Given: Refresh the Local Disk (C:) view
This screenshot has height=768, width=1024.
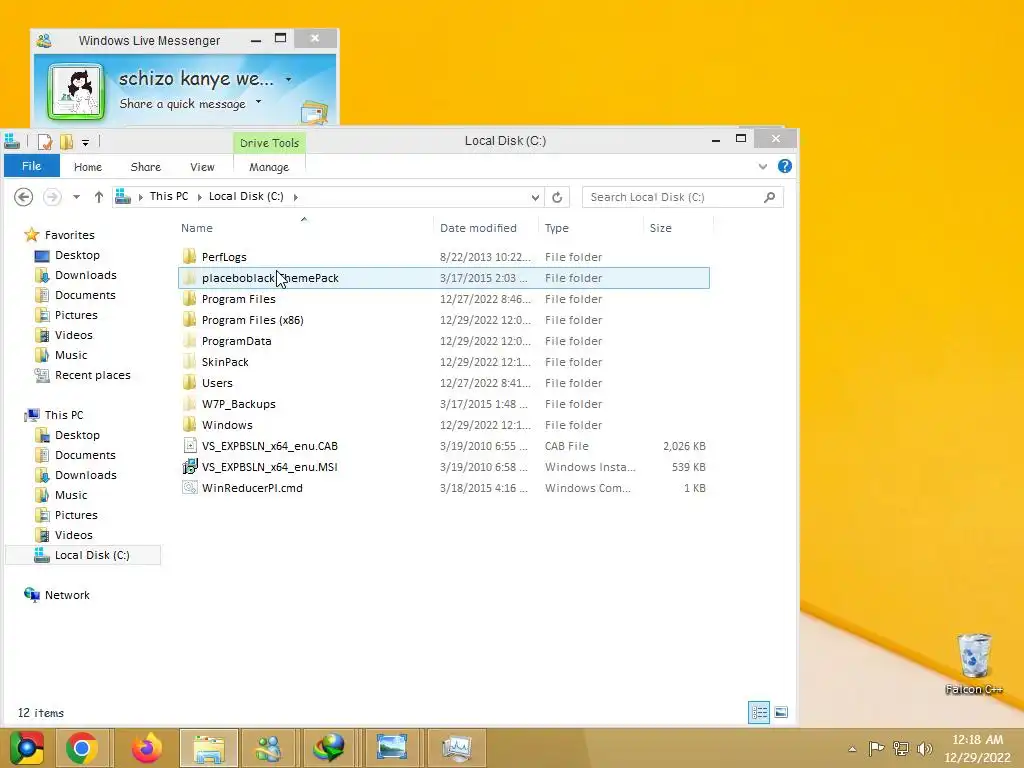Looking at the screenshot, I should tap(557, 197).
